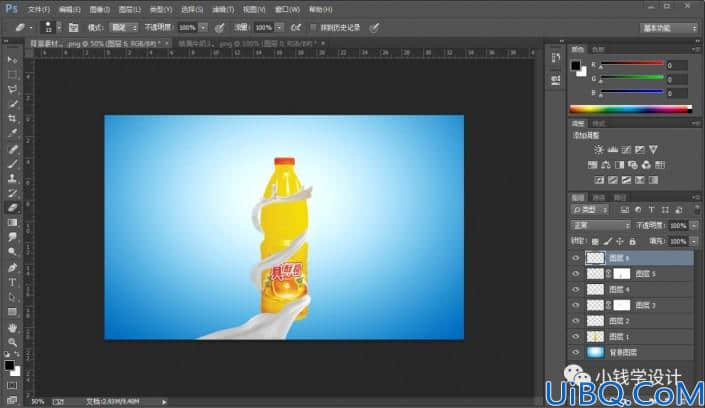The image size is (705, 408).
Task: Hide layer 图层 2 with its eye icon
Action: tap(576, 321)
